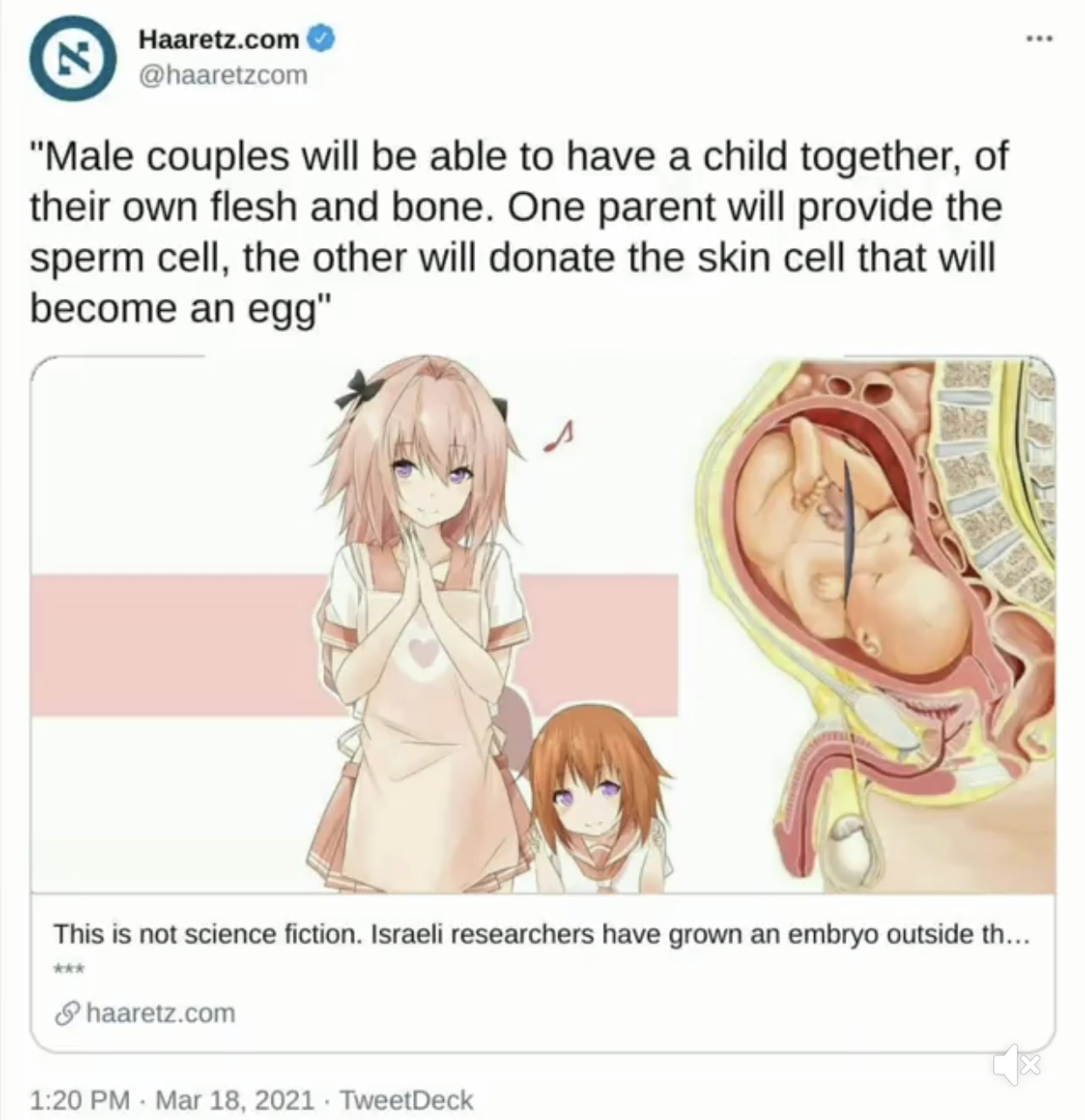
Task: Click the Mar 18, 2021 date
Action: click(233, 1099)
